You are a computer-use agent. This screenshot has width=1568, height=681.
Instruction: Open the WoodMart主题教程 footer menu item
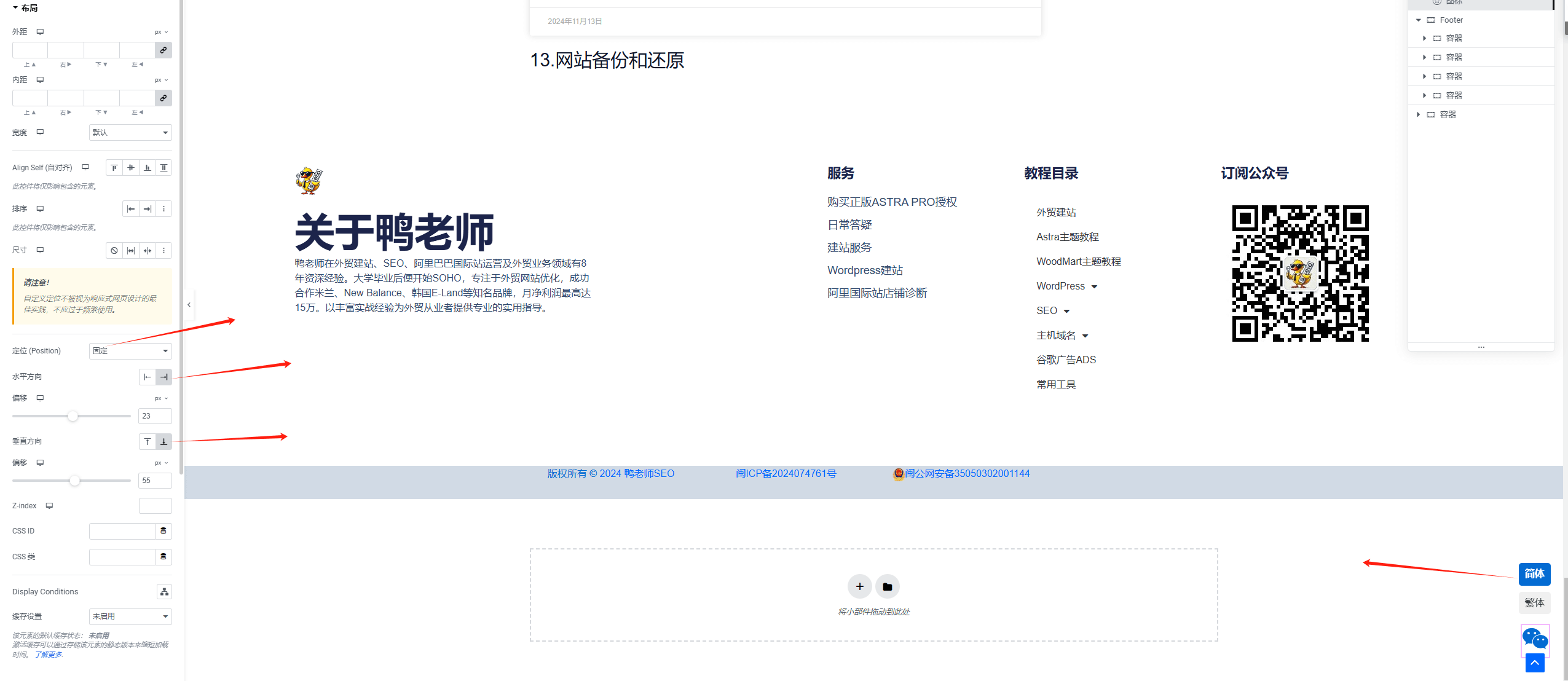tap(1079, 261)
